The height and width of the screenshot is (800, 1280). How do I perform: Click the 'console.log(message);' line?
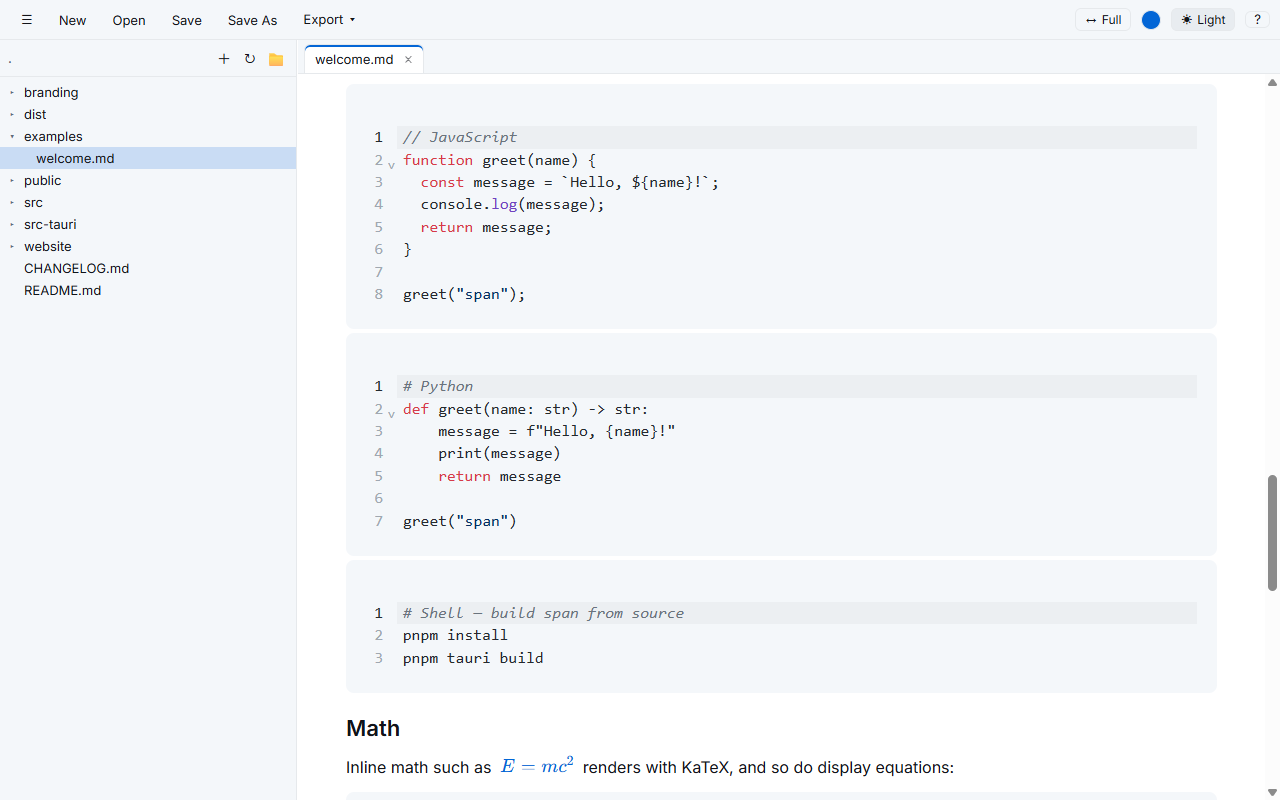click(x=513, y=204)
